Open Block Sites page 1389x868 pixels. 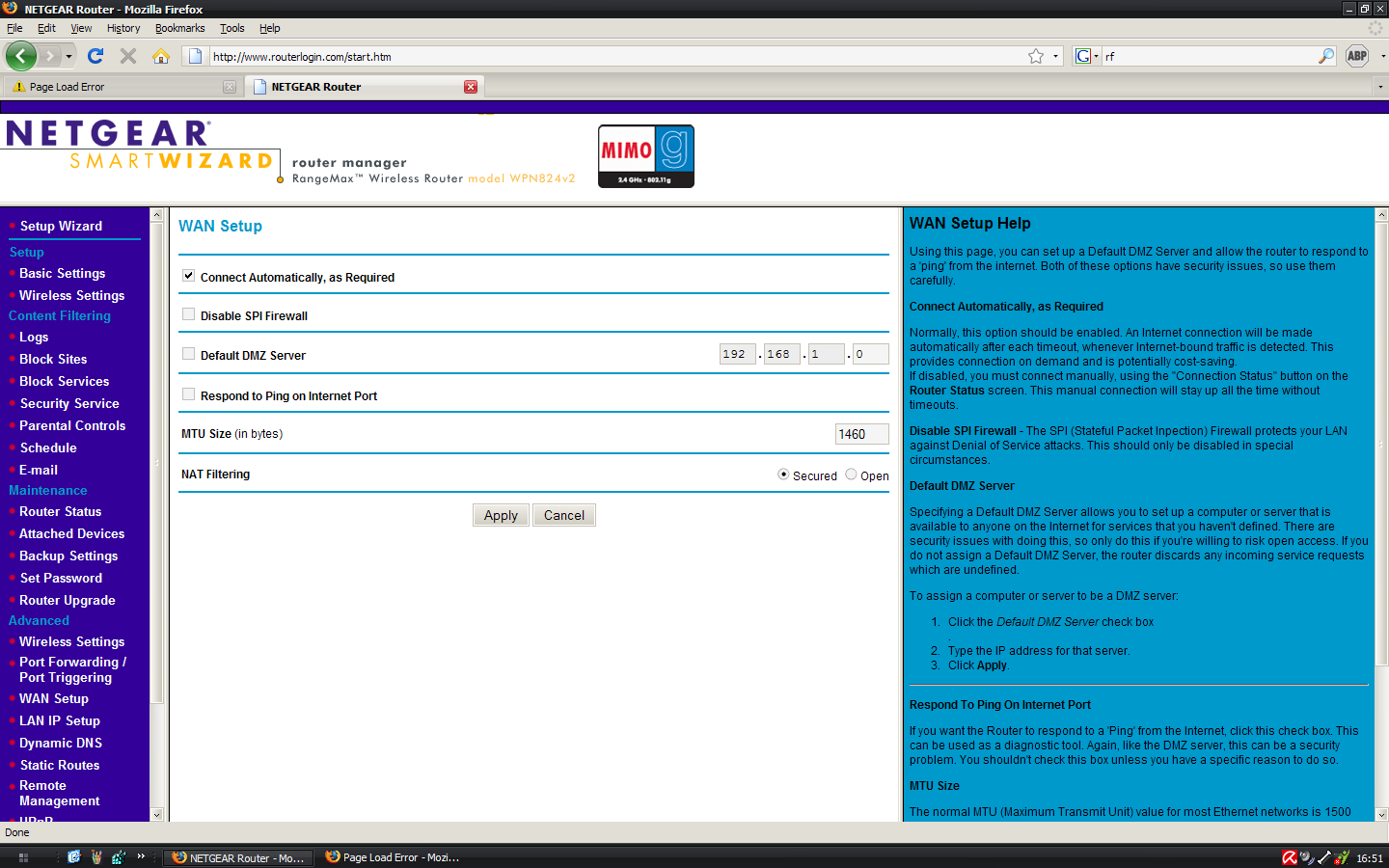53,359
